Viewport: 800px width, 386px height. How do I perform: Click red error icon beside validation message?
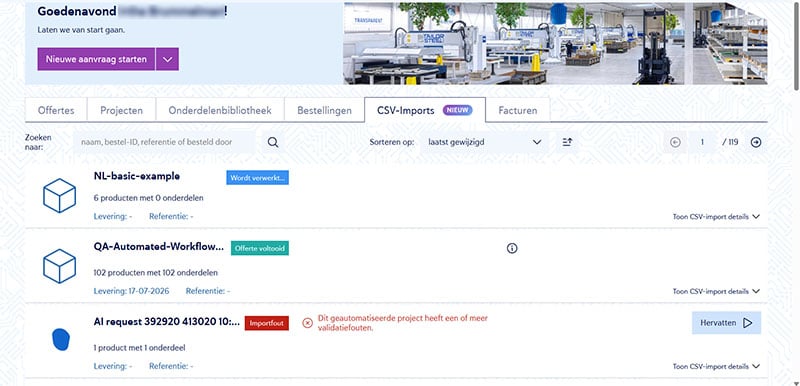tap(307, 323)
